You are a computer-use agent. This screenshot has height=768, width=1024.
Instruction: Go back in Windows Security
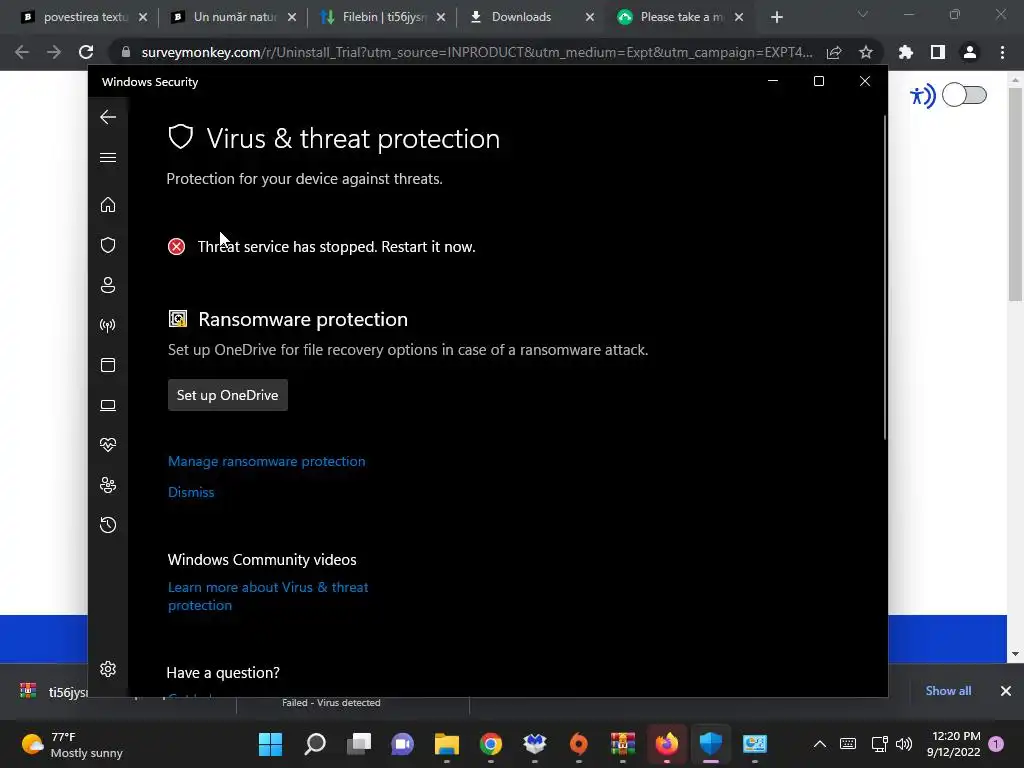pyautogui.click(x=108, y=118)
